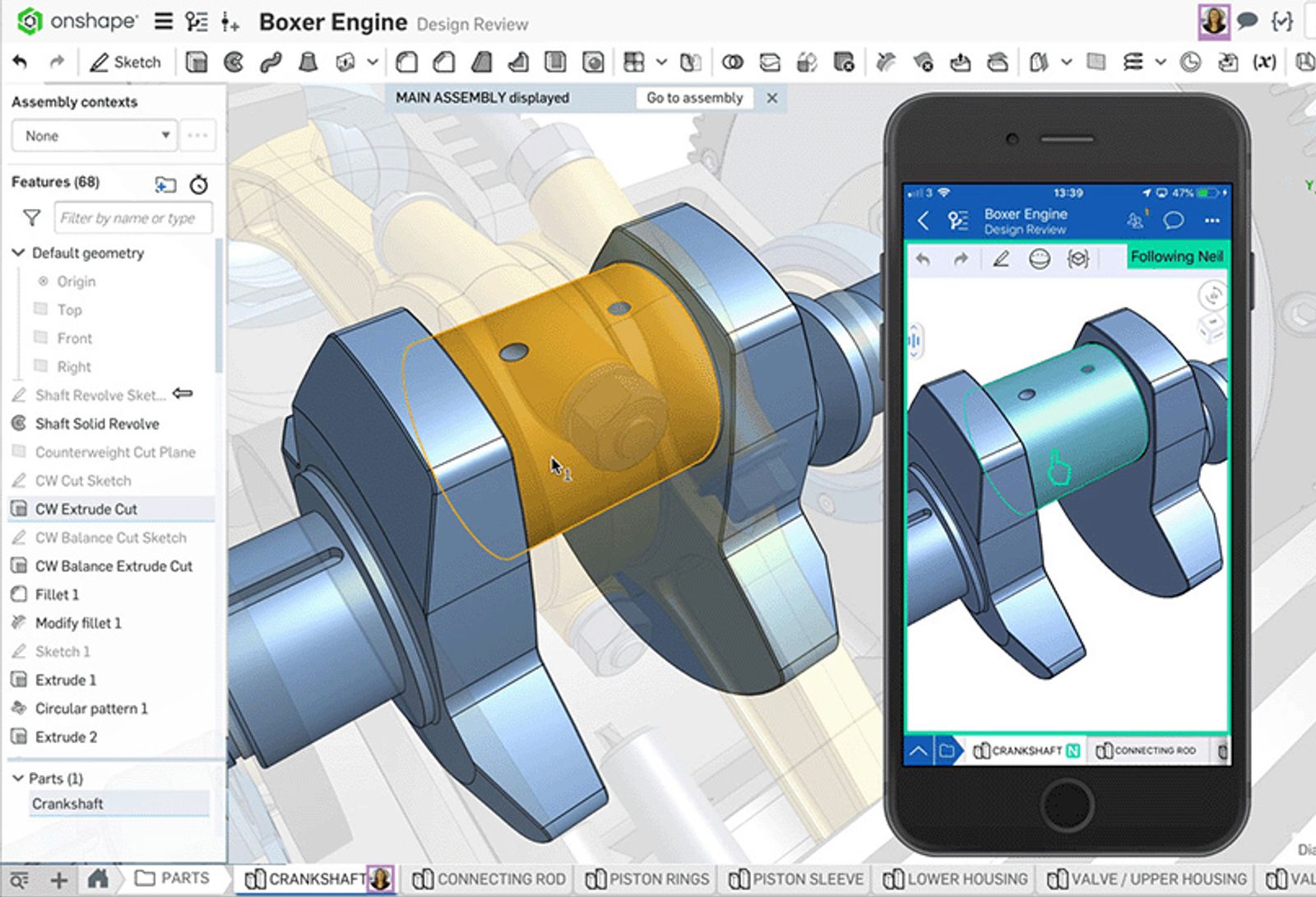Viewport: 1316px width, 897px height.
Task: Switch to the CONNECTING ROD tab
Action: tap(489, 879)
